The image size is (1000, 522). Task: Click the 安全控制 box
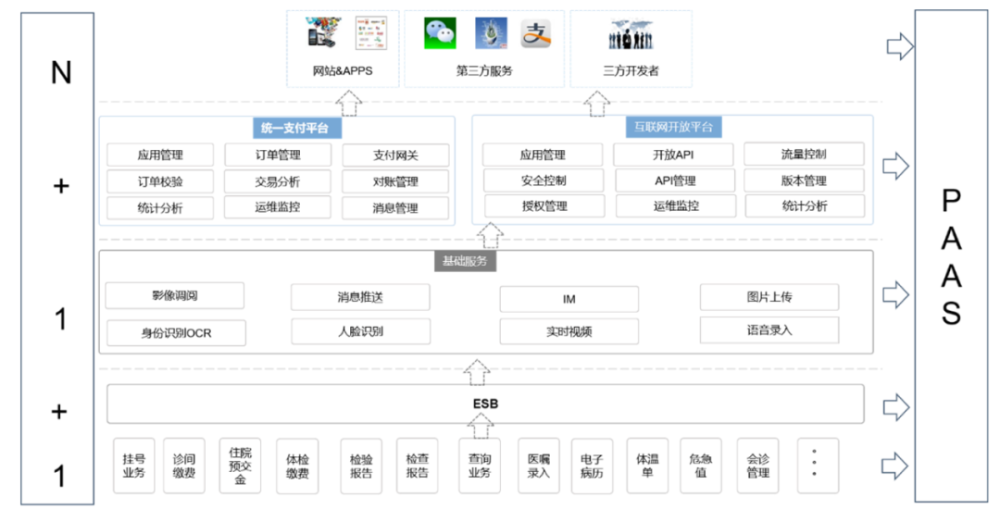tap(543, 181)
